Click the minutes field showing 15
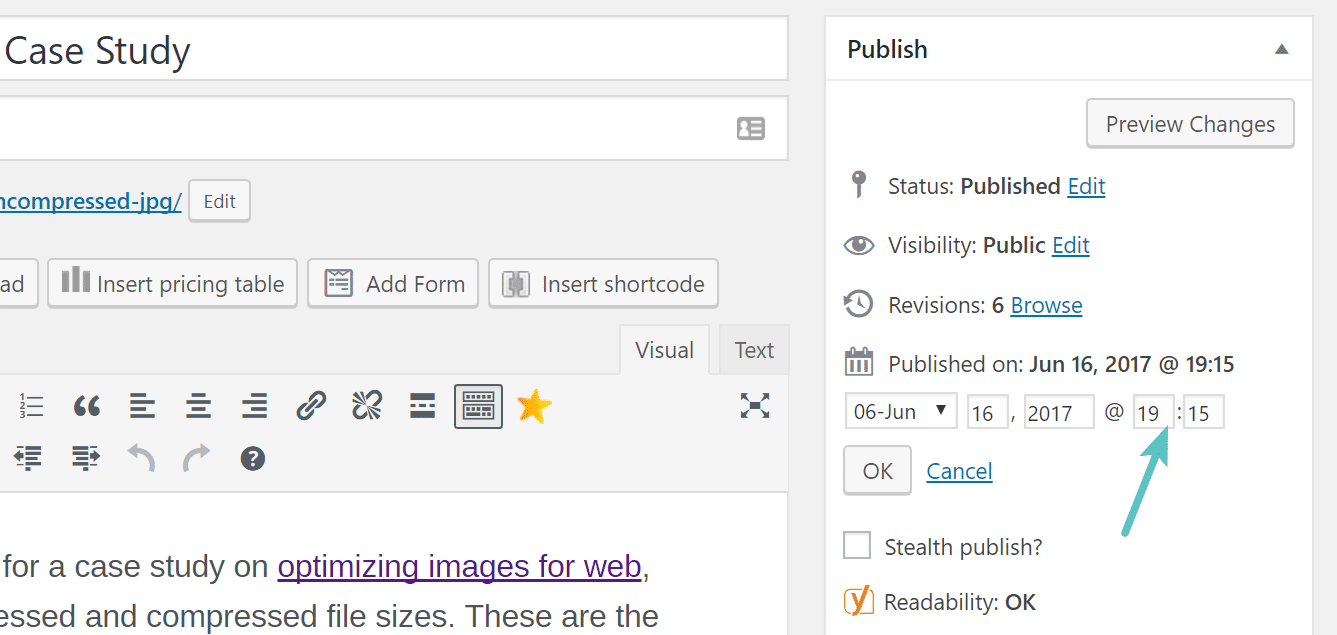 pos(1203,411)
